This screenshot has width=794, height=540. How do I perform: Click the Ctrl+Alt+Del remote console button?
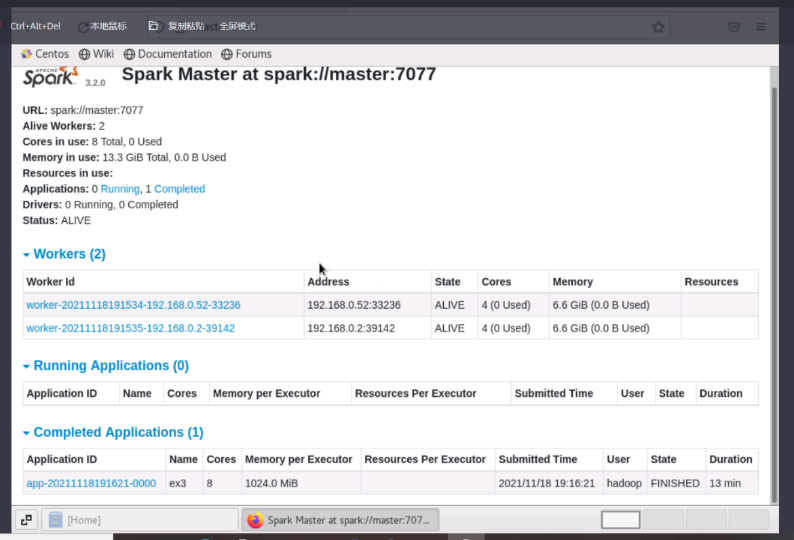(x=35, y=26)
